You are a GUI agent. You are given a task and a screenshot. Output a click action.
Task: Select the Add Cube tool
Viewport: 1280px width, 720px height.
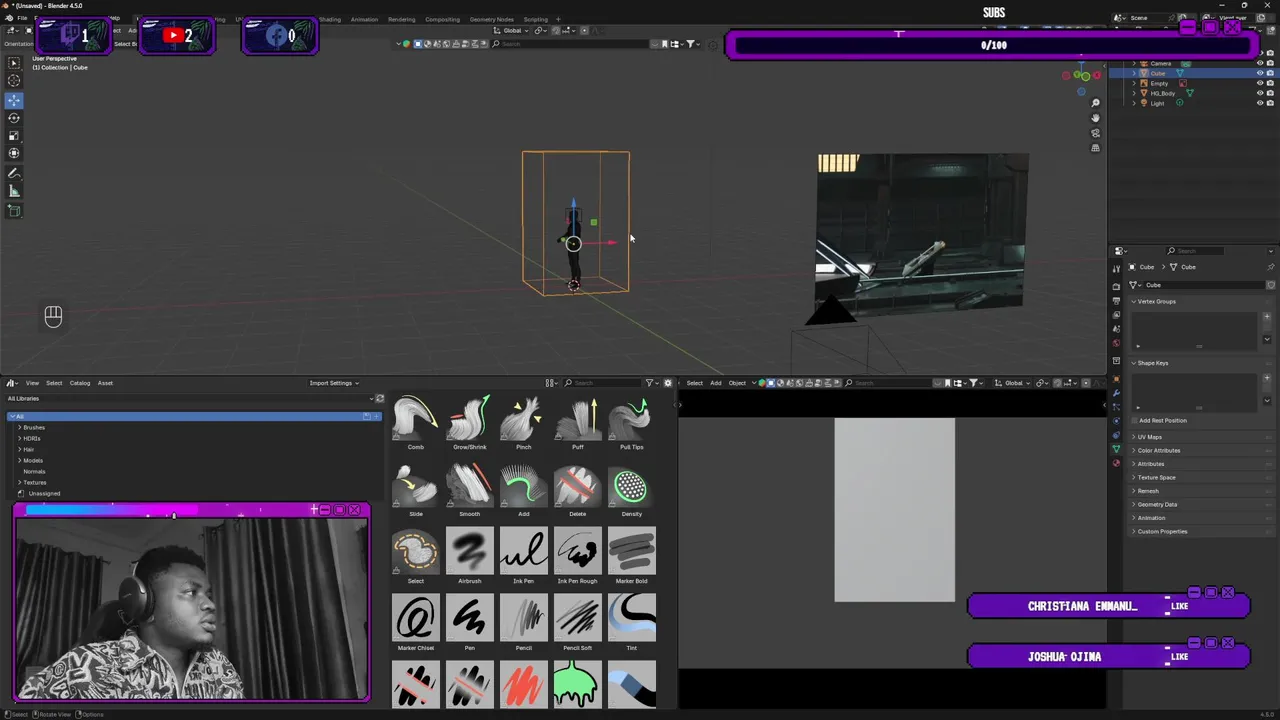pos(14,210)
